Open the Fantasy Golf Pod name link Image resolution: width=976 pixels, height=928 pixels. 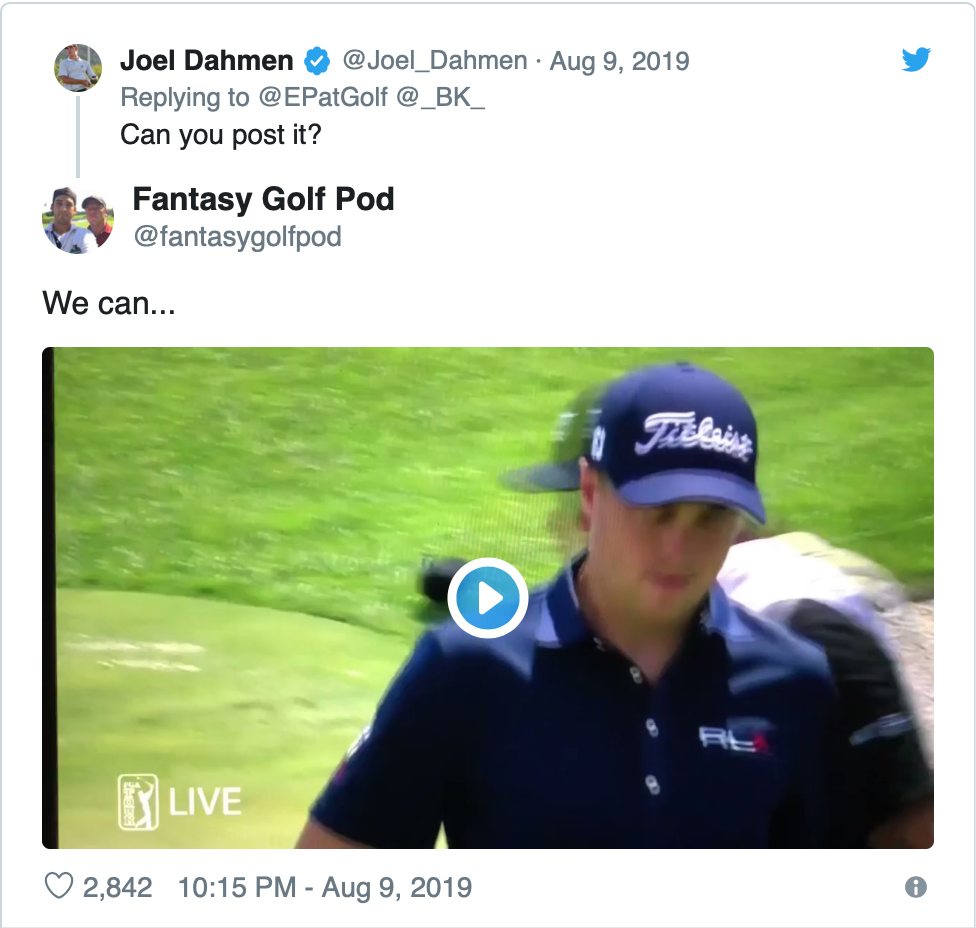(263, 199)
